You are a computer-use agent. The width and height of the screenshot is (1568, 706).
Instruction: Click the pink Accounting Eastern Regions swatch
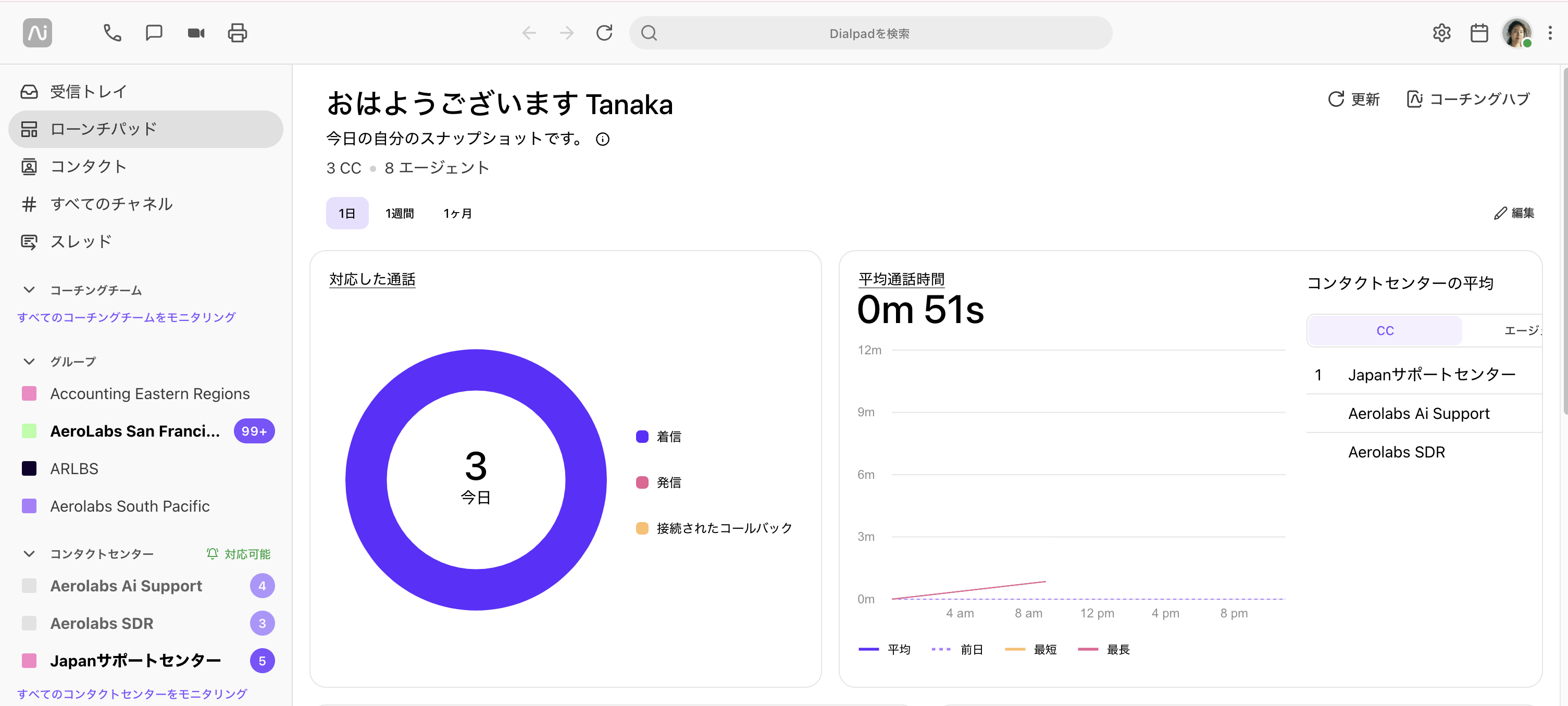pyautogui.click(x=29, y=394)
